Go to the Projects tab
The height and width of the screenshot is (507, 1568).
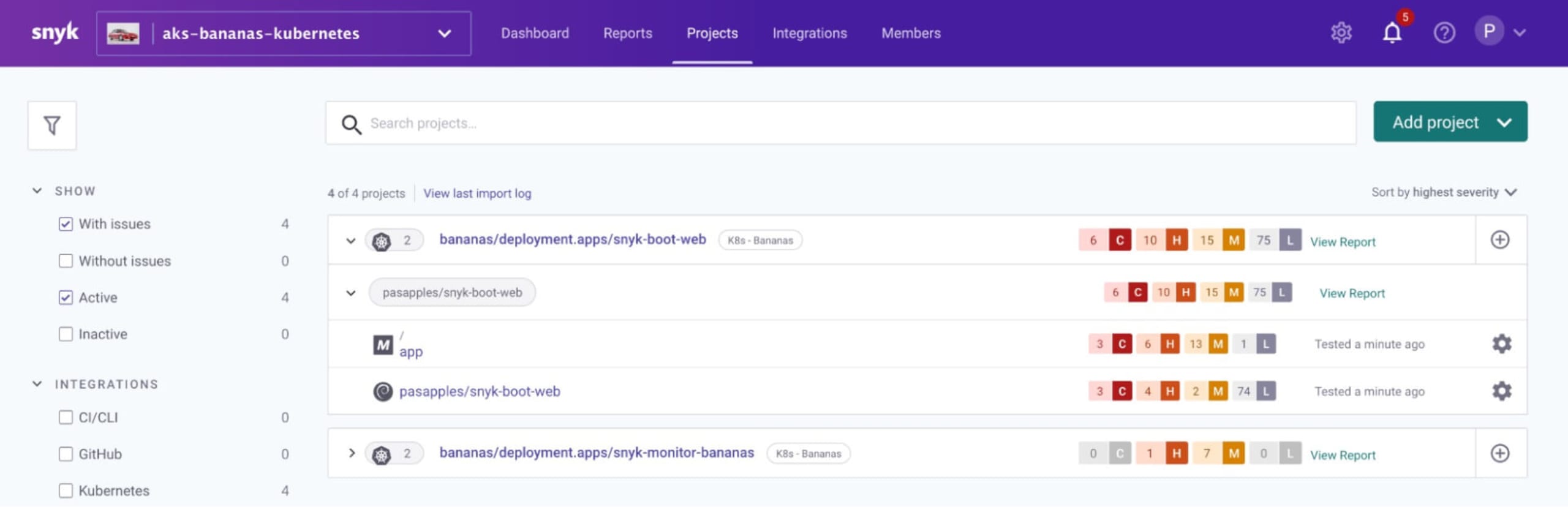coord(712,34)
